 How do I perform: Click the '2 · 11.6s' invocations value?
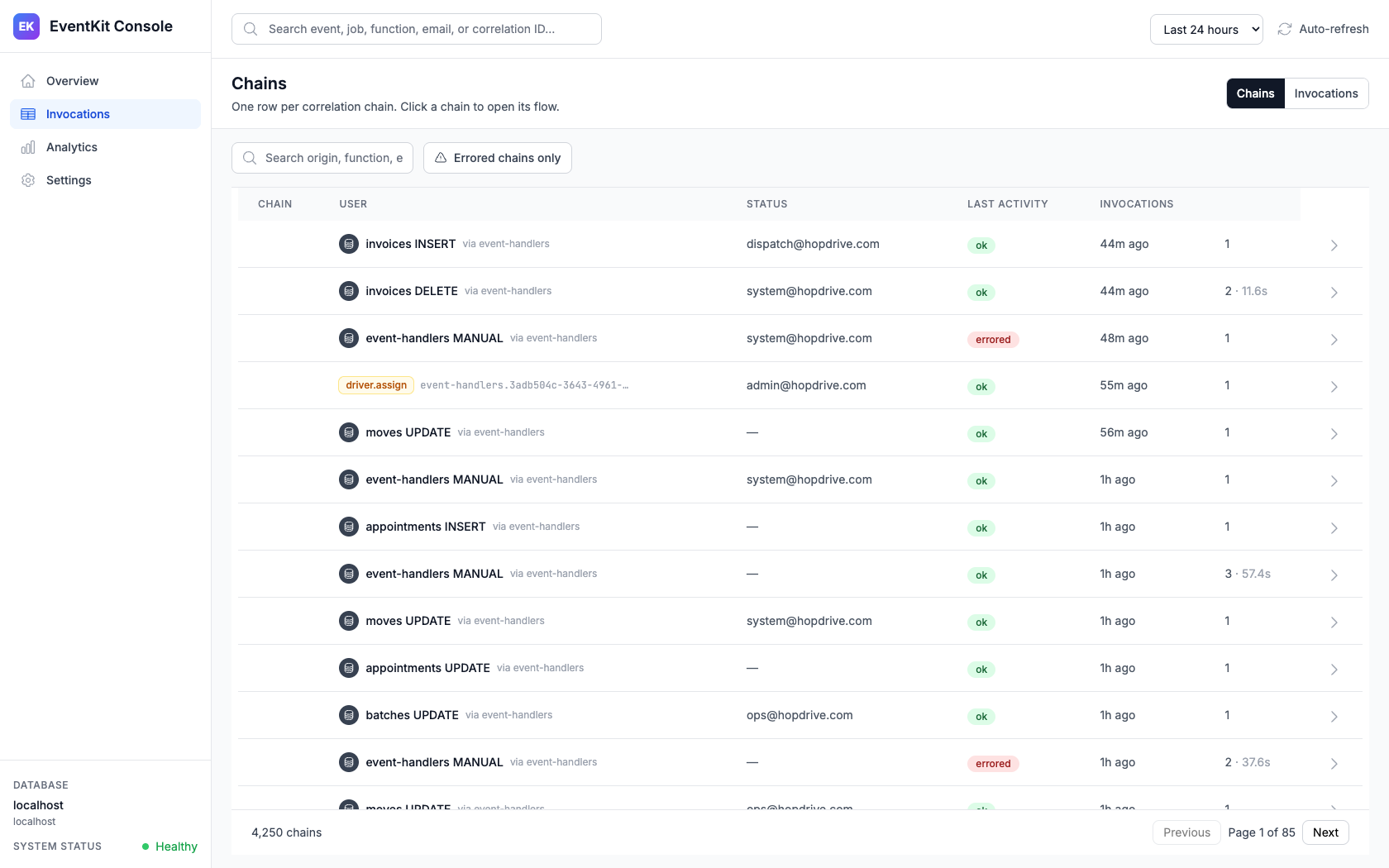[x=1246, y=291]
